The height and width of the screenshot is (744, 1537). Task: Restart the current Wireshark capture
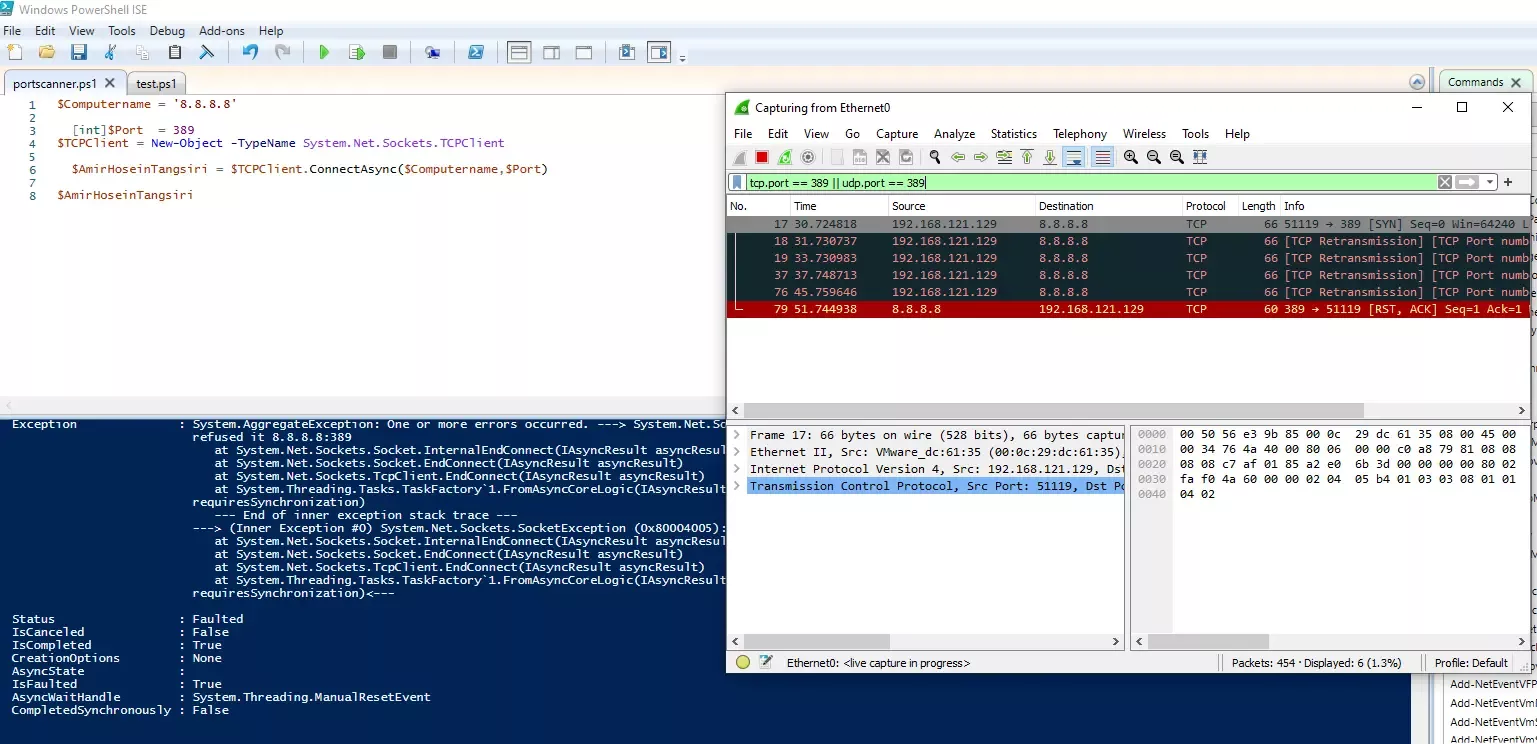click(785, 157)
